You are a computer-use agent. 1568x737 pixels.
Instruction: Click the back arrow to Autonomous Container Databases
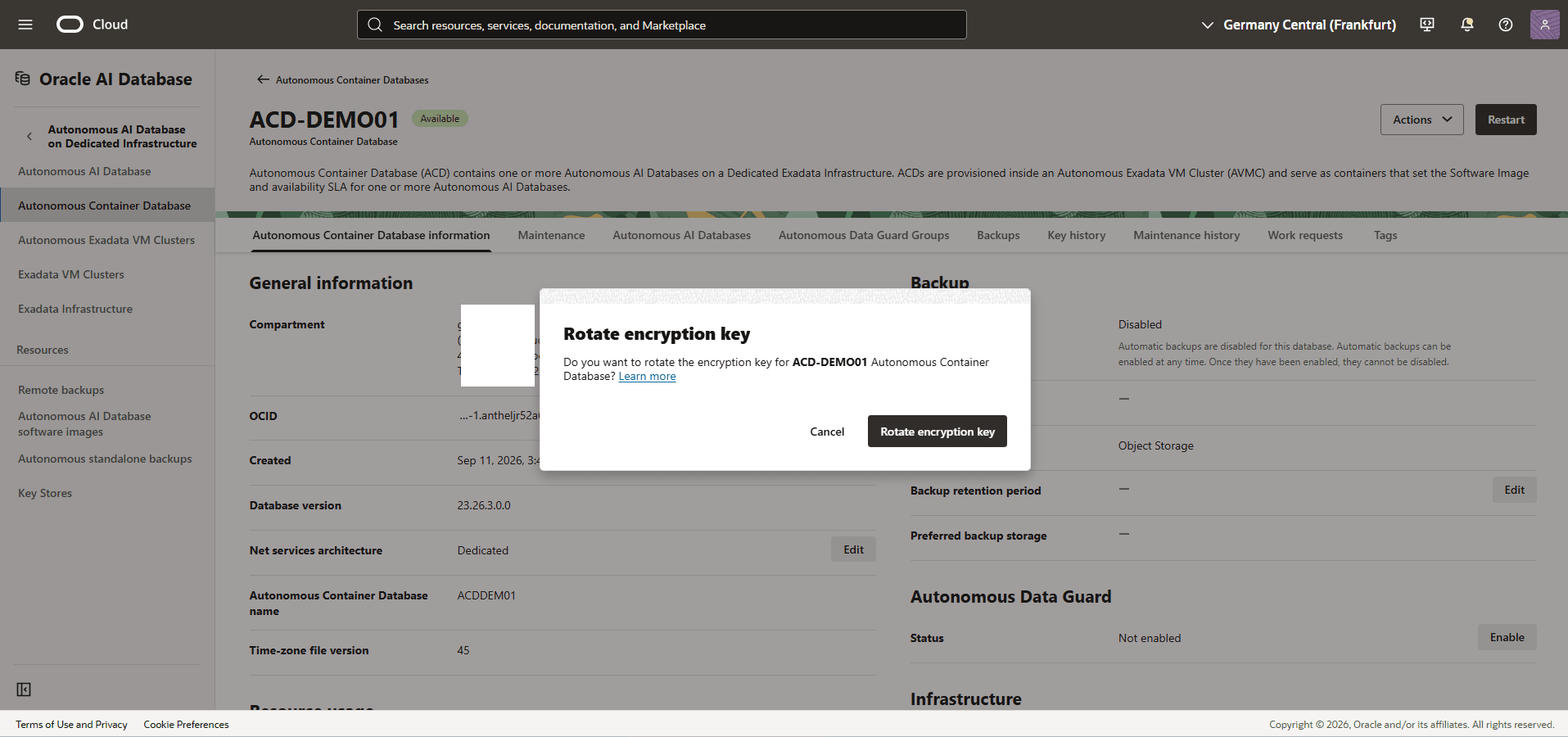263,79
